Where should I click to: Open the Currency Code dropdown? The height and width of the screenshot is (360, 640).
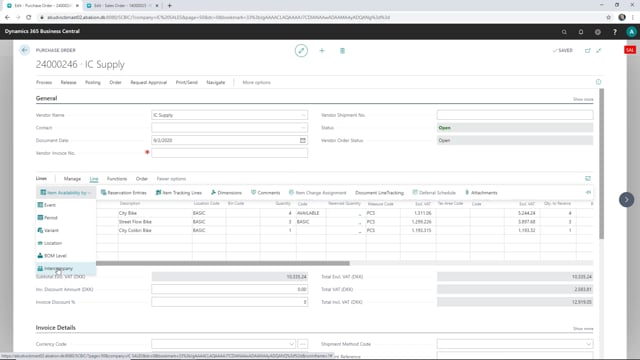click(x=291, y=344)
